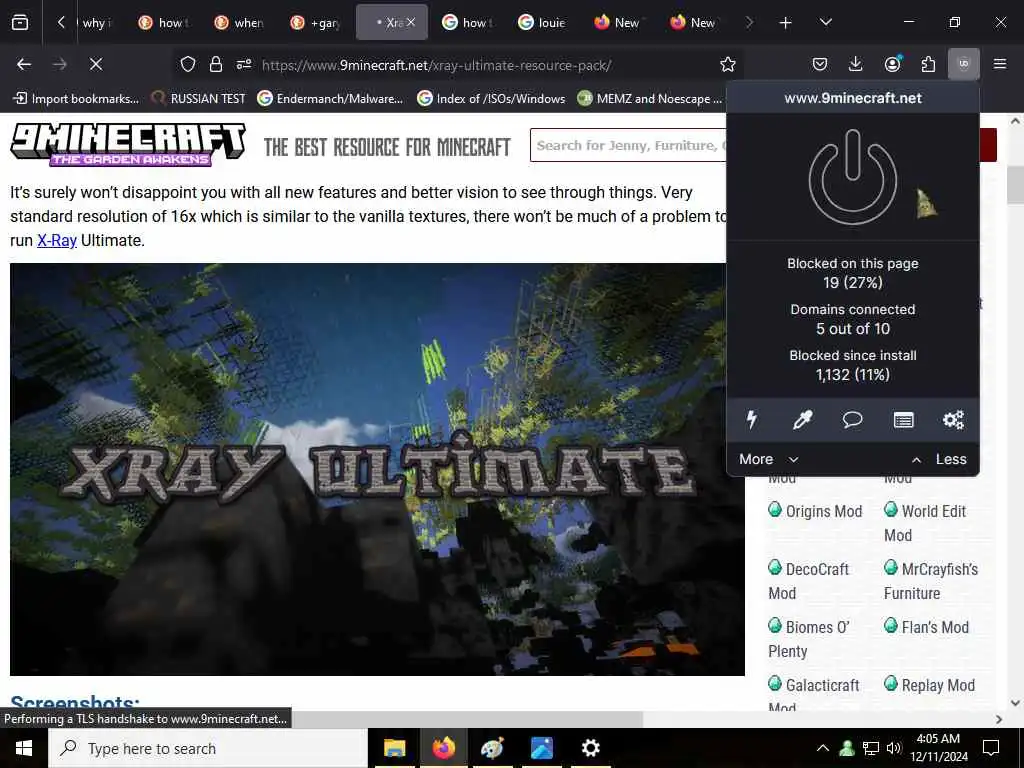Open uBlock dashboard gears icon

tap(953, 419)
